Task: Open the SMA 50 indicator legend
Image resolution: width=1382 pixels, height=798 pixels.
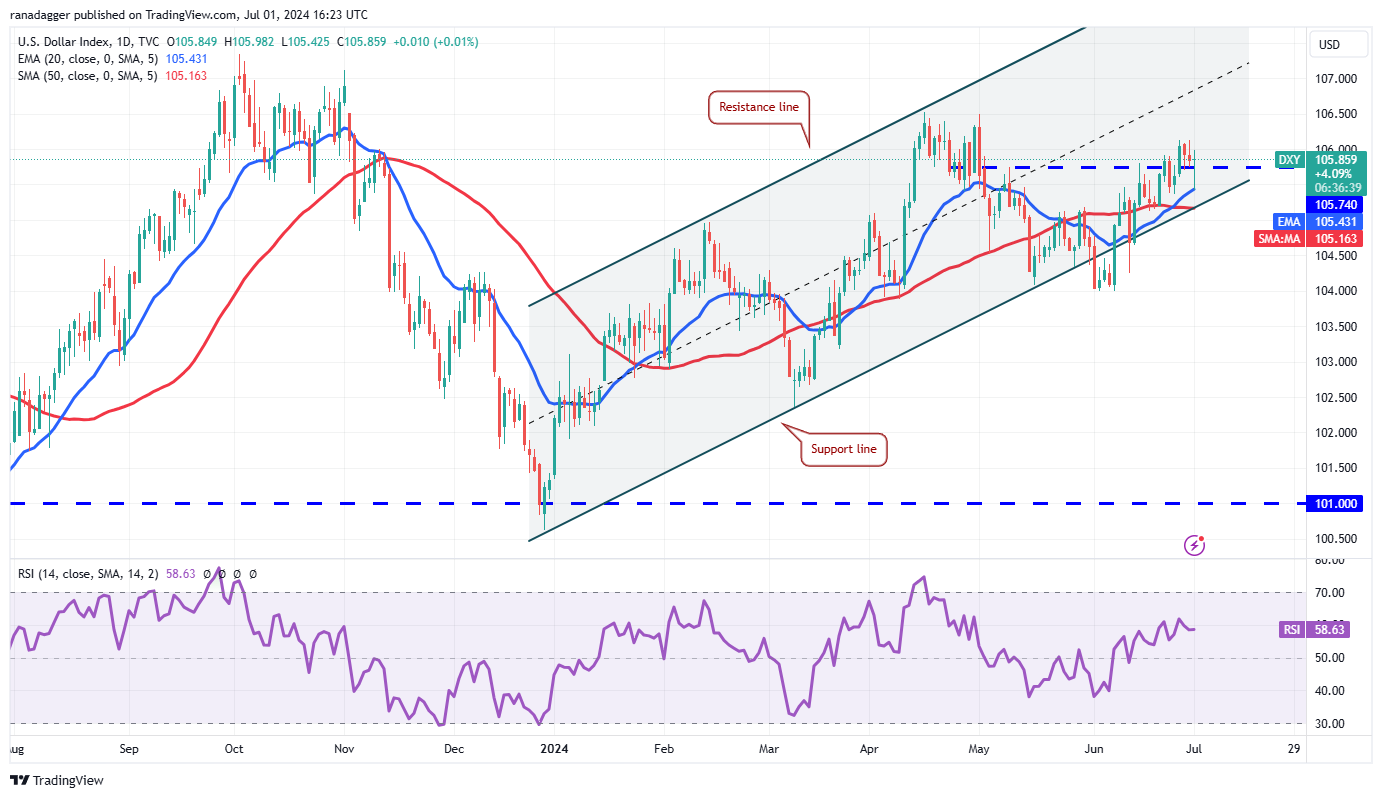Action: tap(87, 76)
